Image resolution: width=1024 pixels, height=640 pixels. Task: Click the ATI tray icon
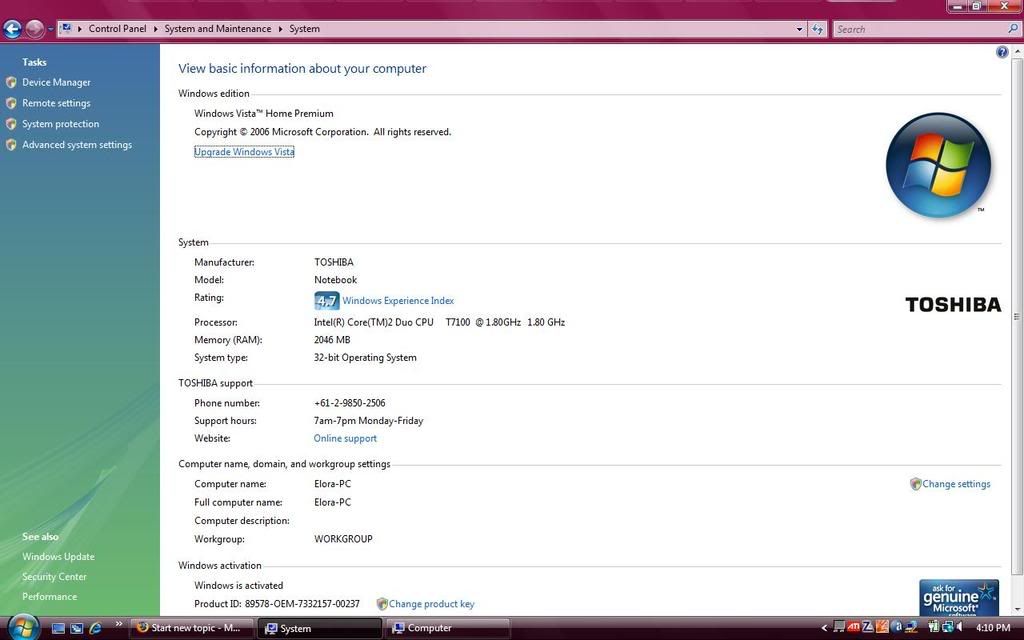point(854,627)
